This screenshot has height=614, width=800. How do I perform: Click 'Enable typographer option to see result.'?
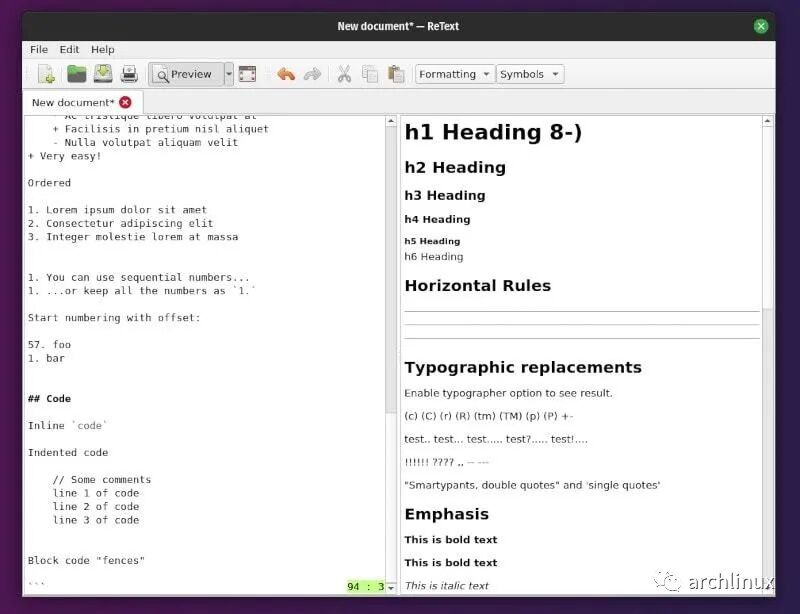click(x=508, y=393)
